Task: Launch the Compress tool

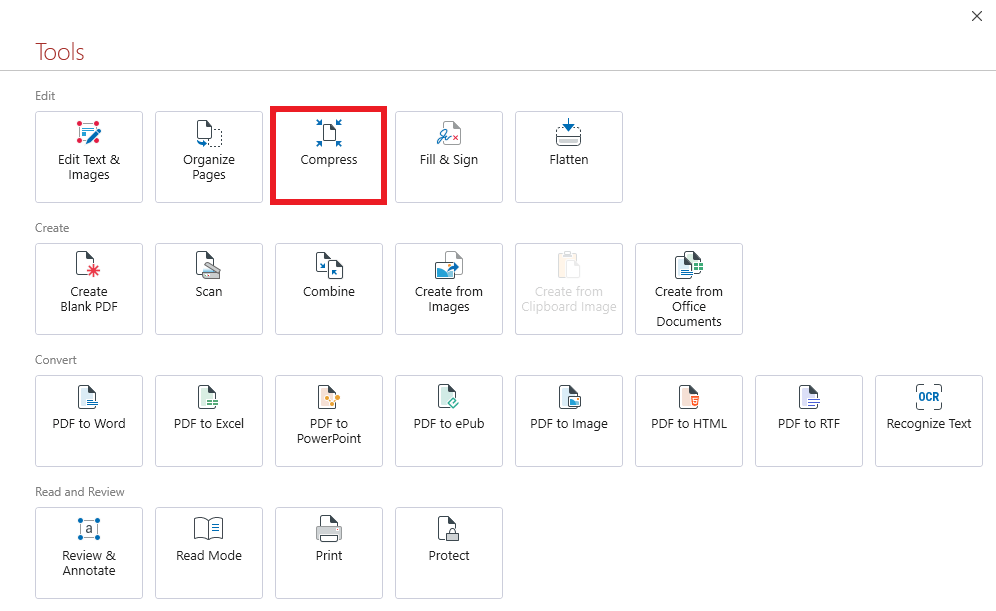Action: coord(329,157)
